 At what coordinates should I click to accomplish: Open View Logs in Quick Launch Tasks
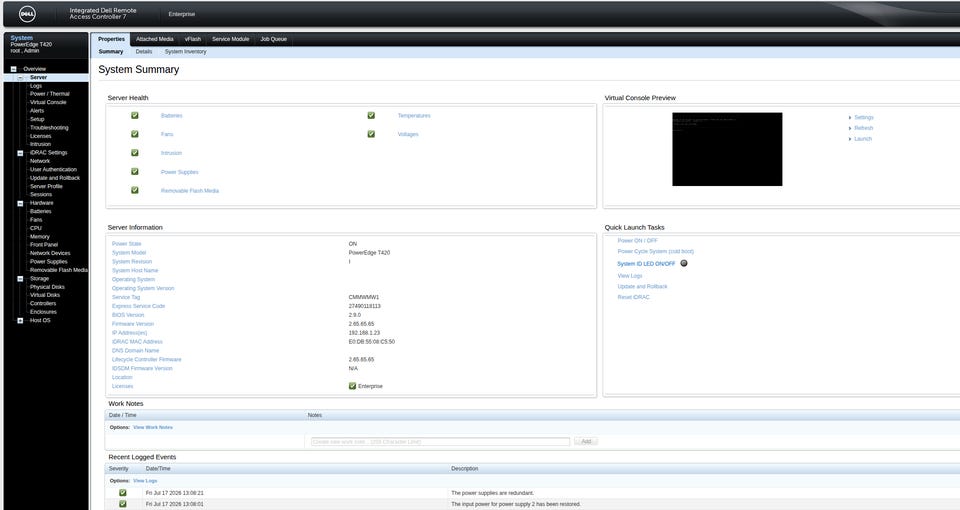(630, 276)
